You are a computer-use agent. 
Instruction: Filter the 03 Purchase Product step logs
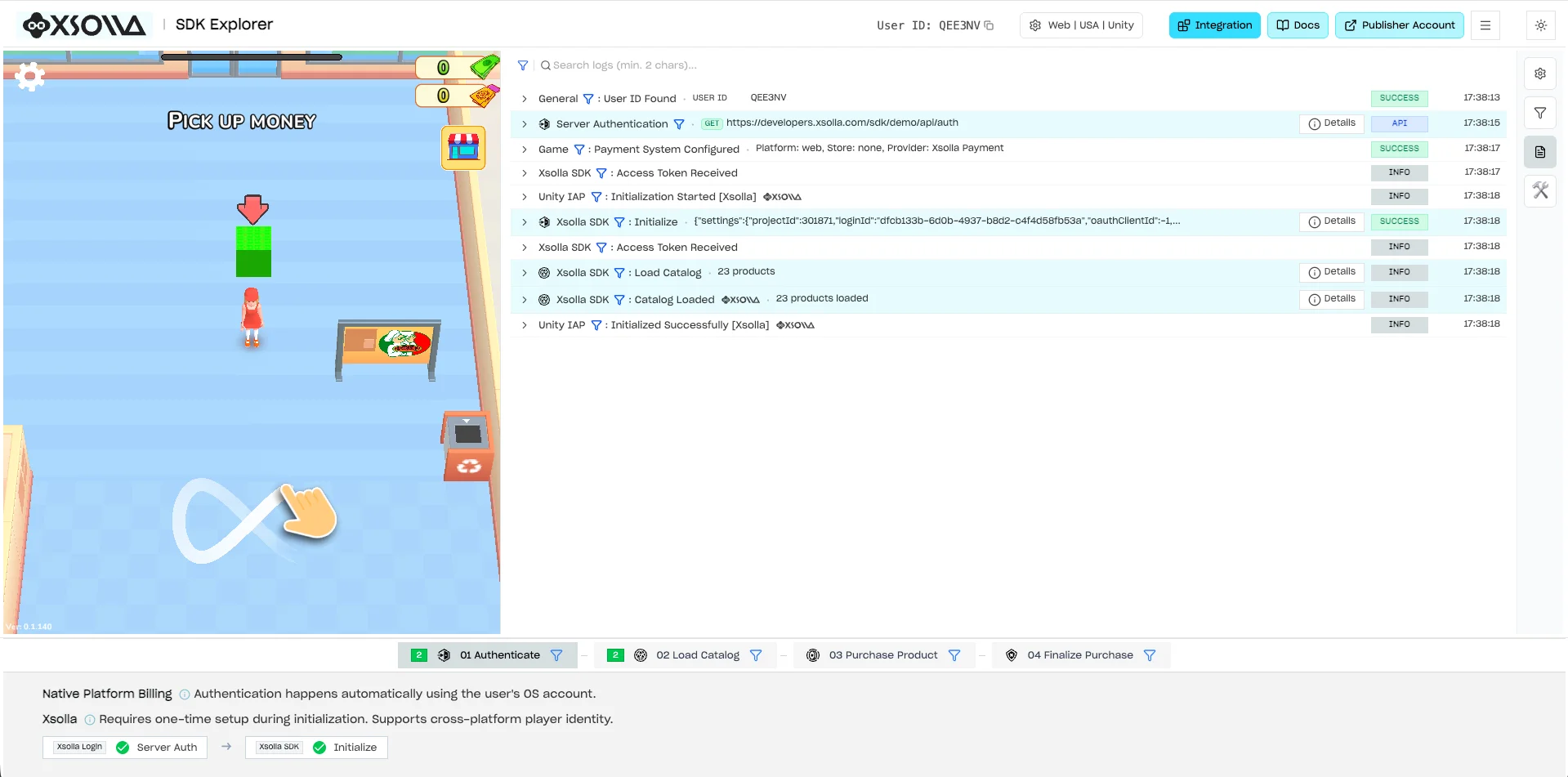pyautogui.click(x=954, y=655)
